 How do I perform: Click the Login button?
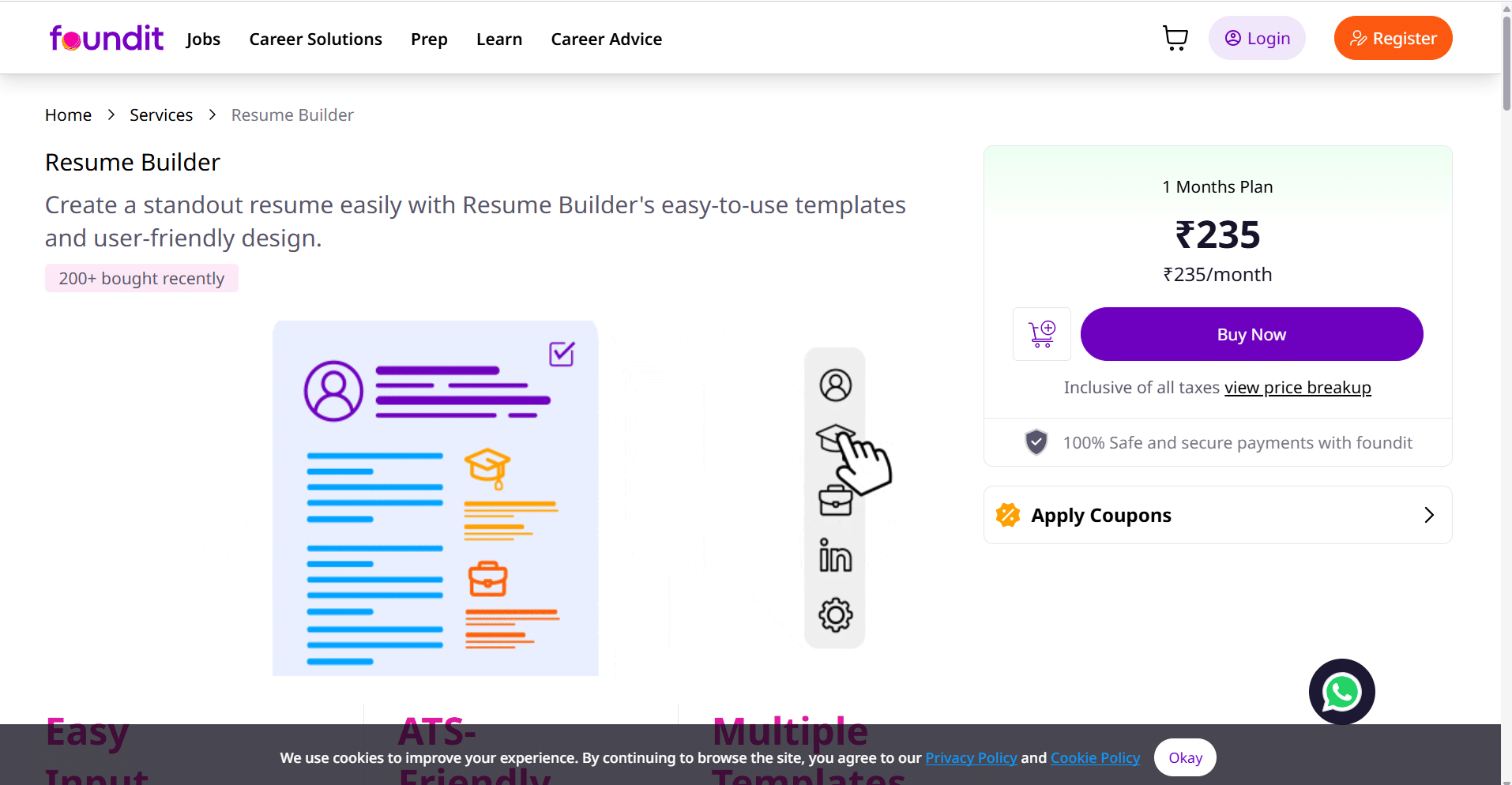(1256, 38)
